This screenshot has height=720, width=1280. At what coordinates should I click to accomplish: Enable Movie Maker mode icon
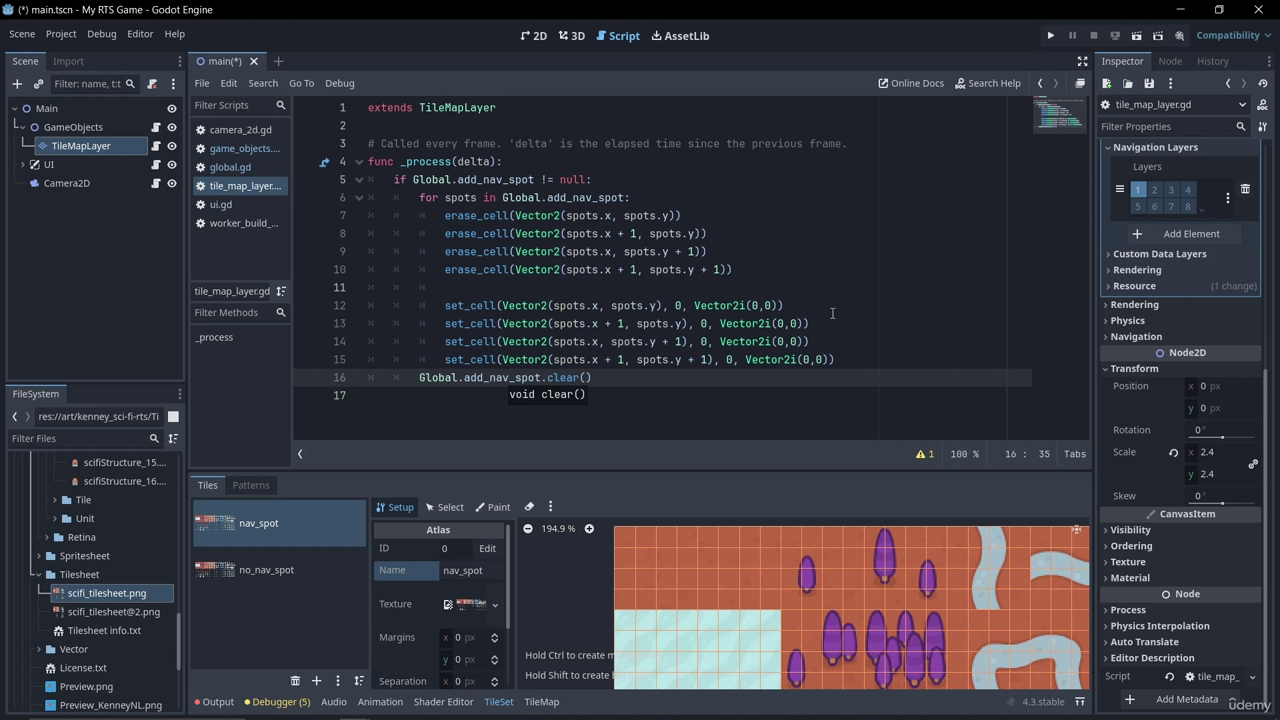pyautogui.click(x=1179, y=36)
